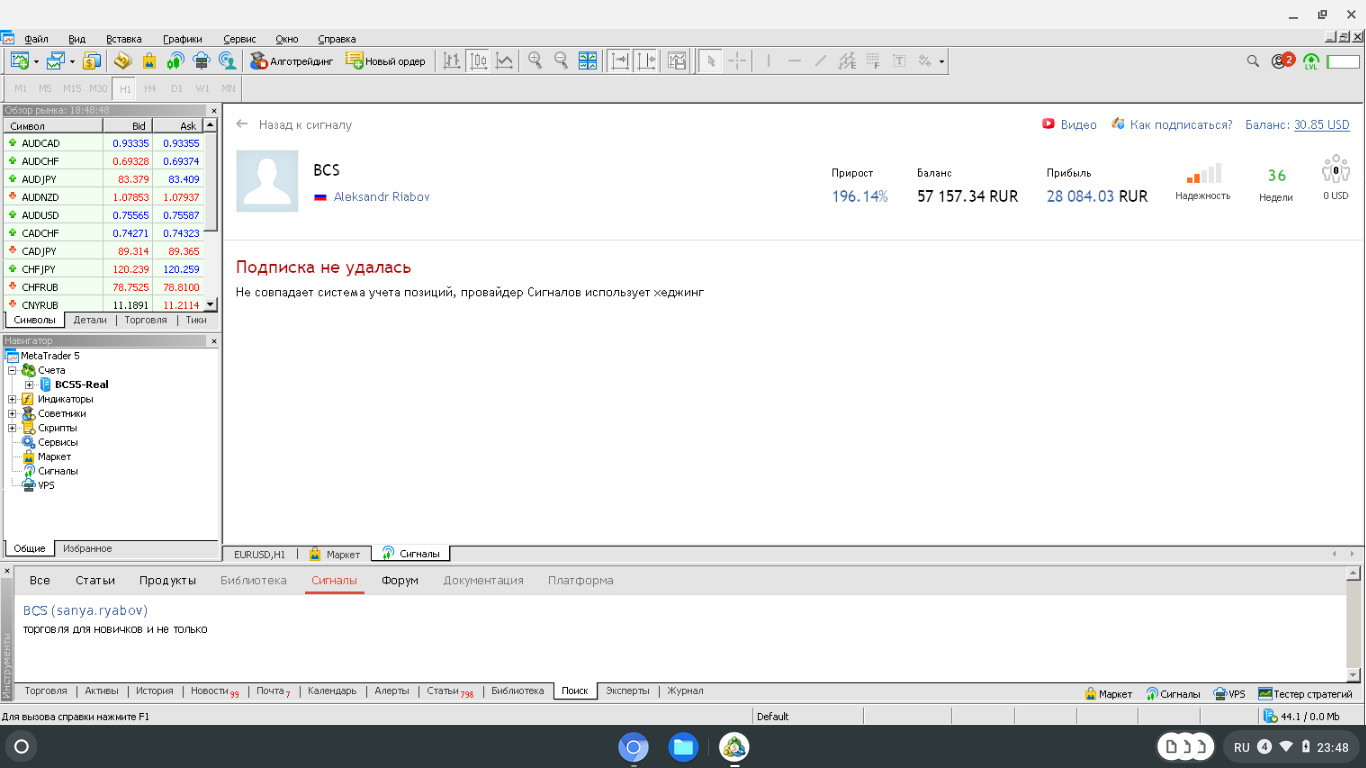Click the Copy Trading user icon

(228, 61)
